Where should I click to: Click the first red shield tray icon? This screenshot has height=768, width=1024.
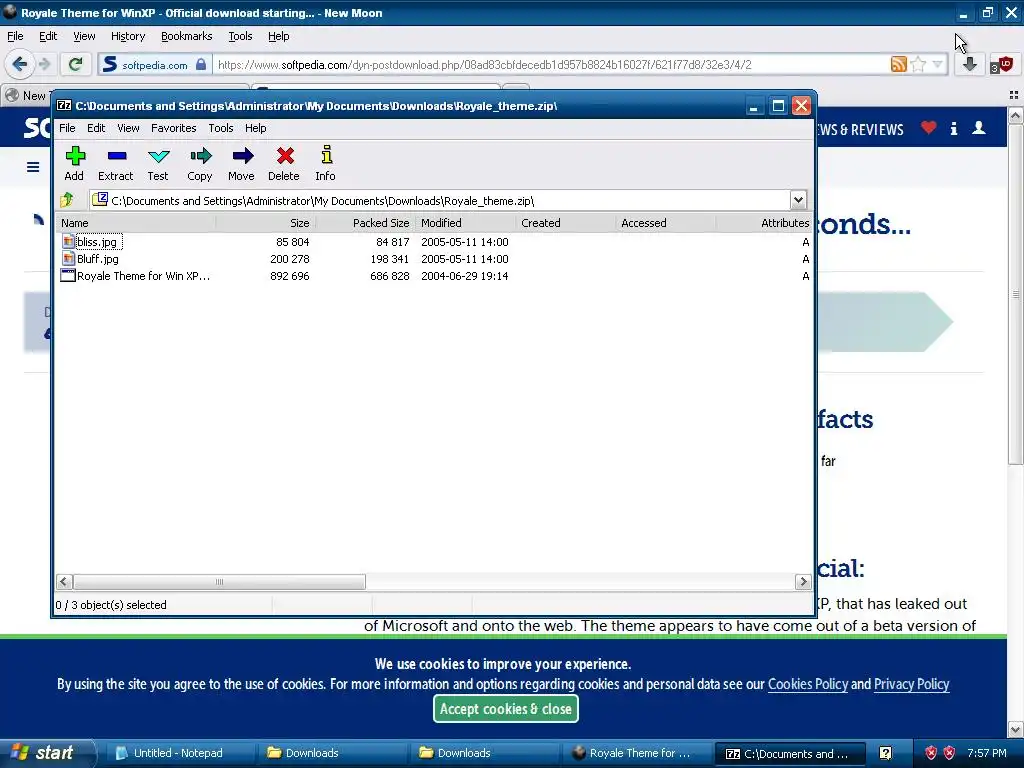coord(931,753)
